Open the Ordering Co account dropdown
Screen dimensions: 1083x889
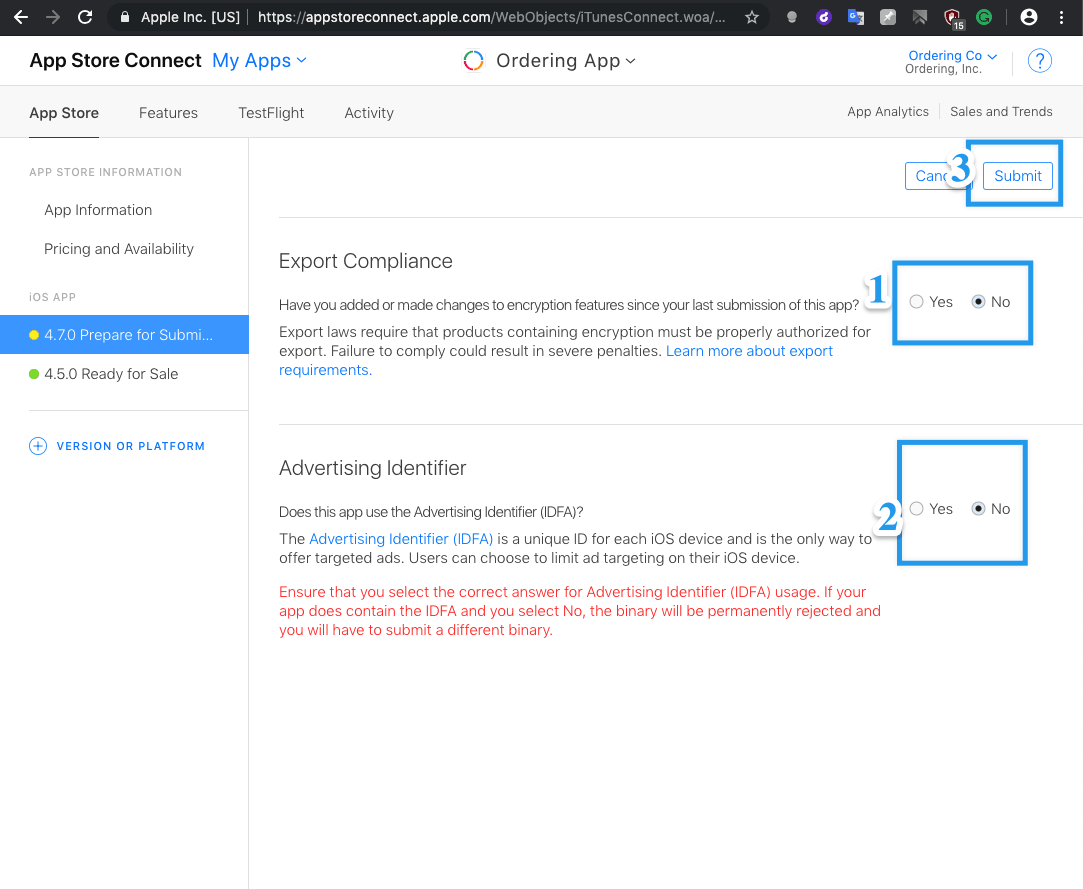click(x=952, y=55)
